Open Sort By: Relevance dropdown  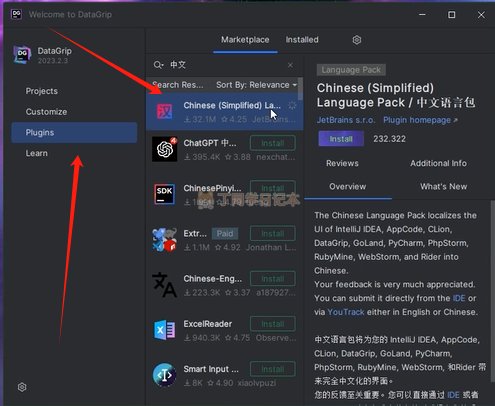tap(256, 85)
